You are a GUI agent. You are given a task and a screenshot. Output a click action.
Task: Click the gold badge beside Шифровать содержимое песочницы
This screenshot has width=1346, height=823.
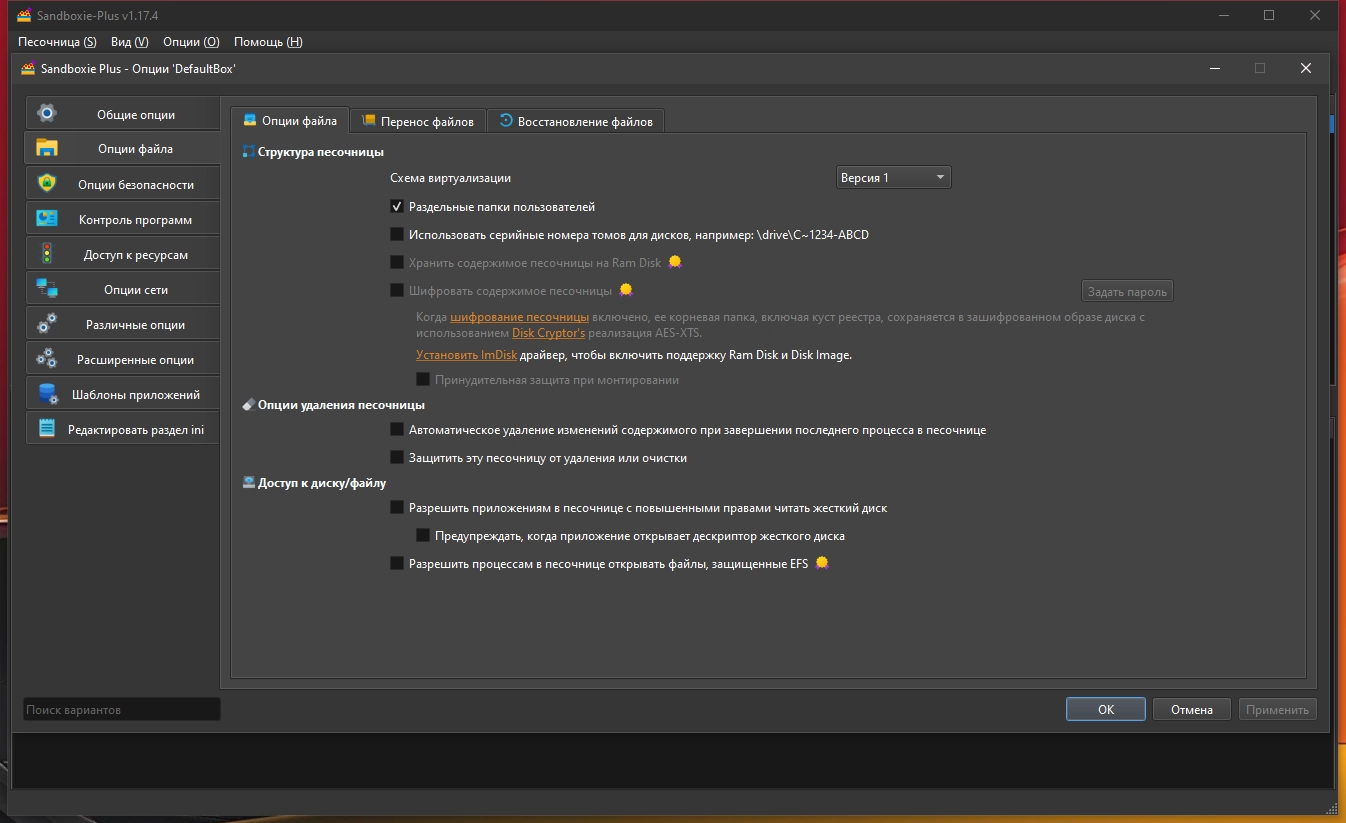(x=626, y=290)
